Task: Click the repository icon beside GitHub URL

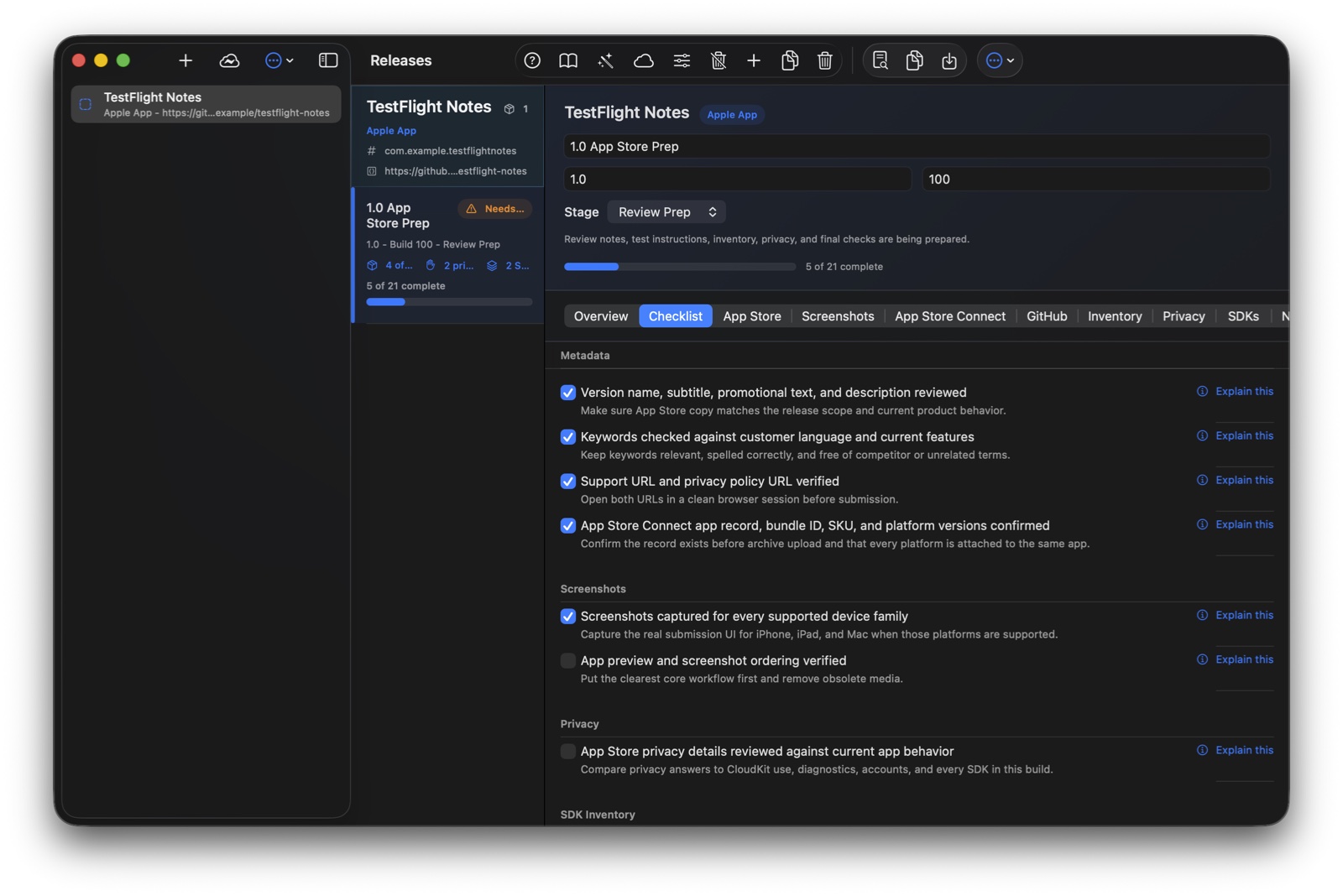Action: tap(372, 171)
